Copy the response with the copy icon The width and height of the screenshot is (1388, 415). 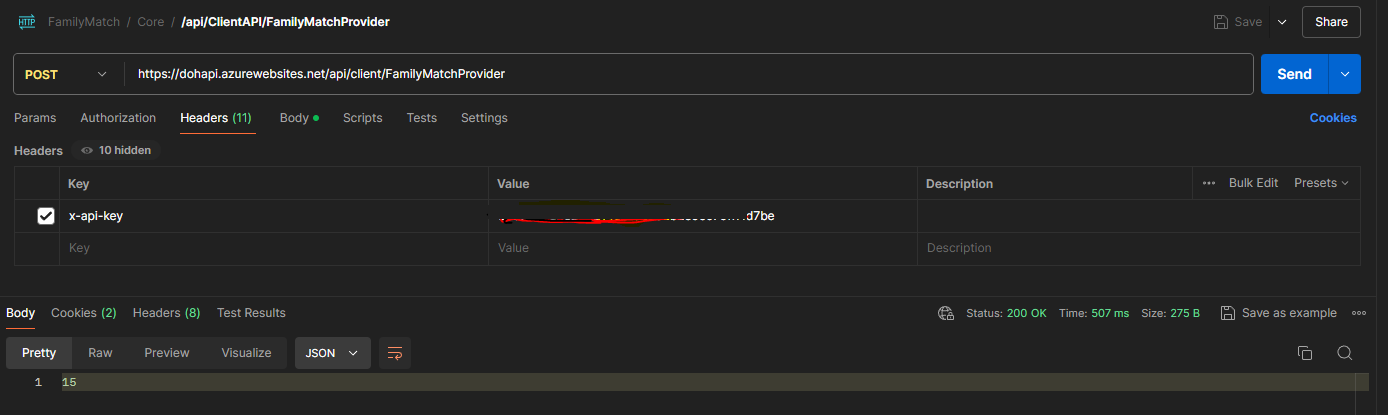[1305, 353]
